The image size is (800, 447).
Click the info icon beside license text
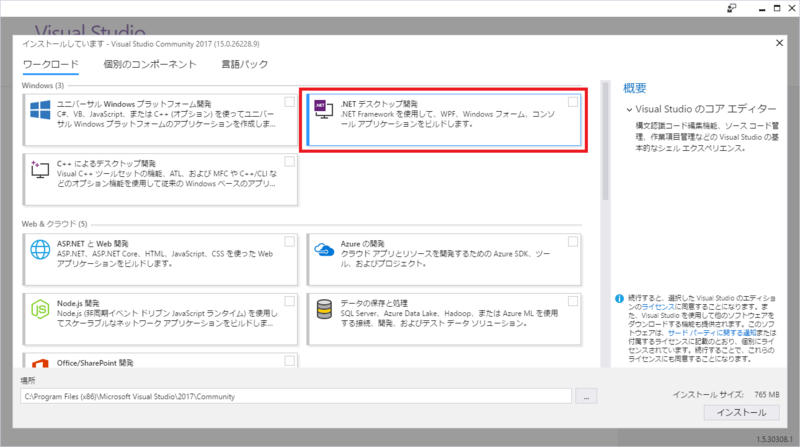[619, 299]
